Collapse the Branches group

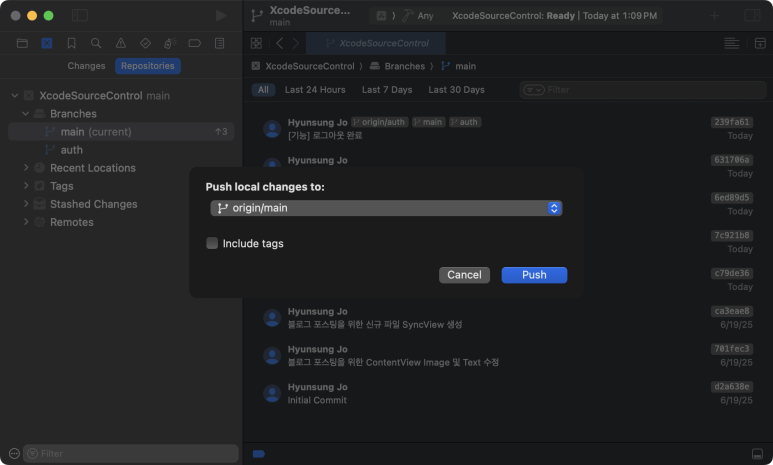(26, 114)
